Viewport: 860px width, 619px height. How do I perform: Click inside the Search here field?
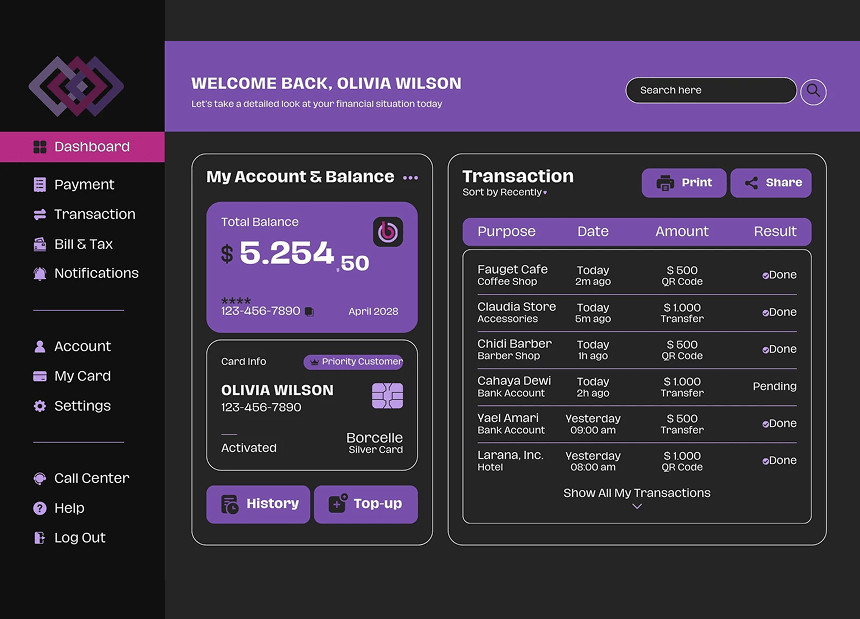[711, 90]
